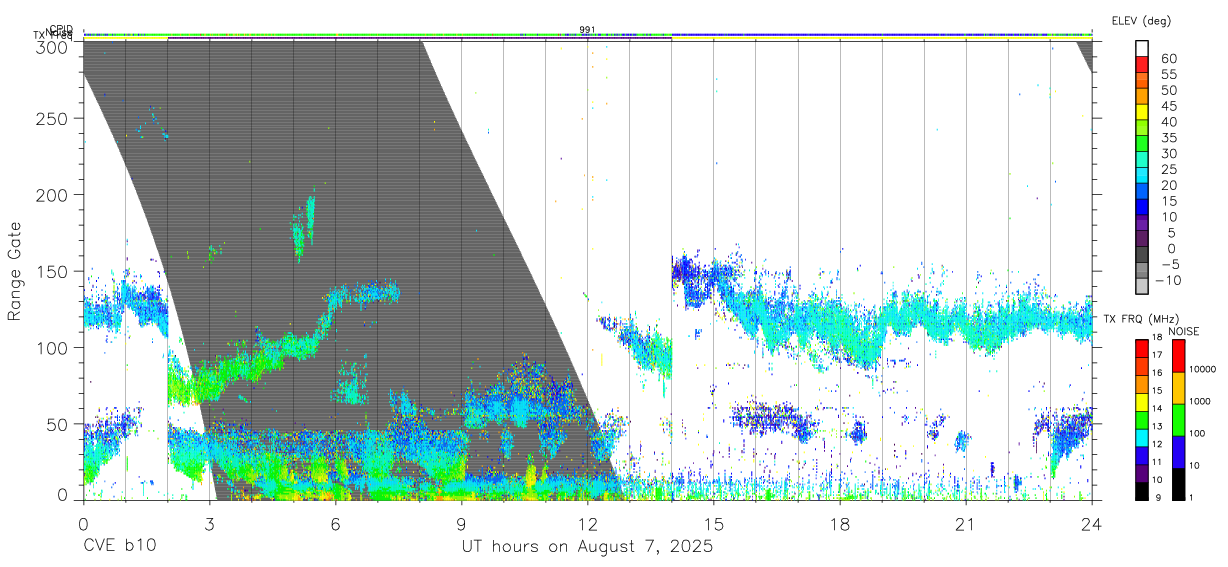1228x567 pixels.
Task: Click the red 55–60 segment of ELEV color bar
Action: coord(1143,66)
